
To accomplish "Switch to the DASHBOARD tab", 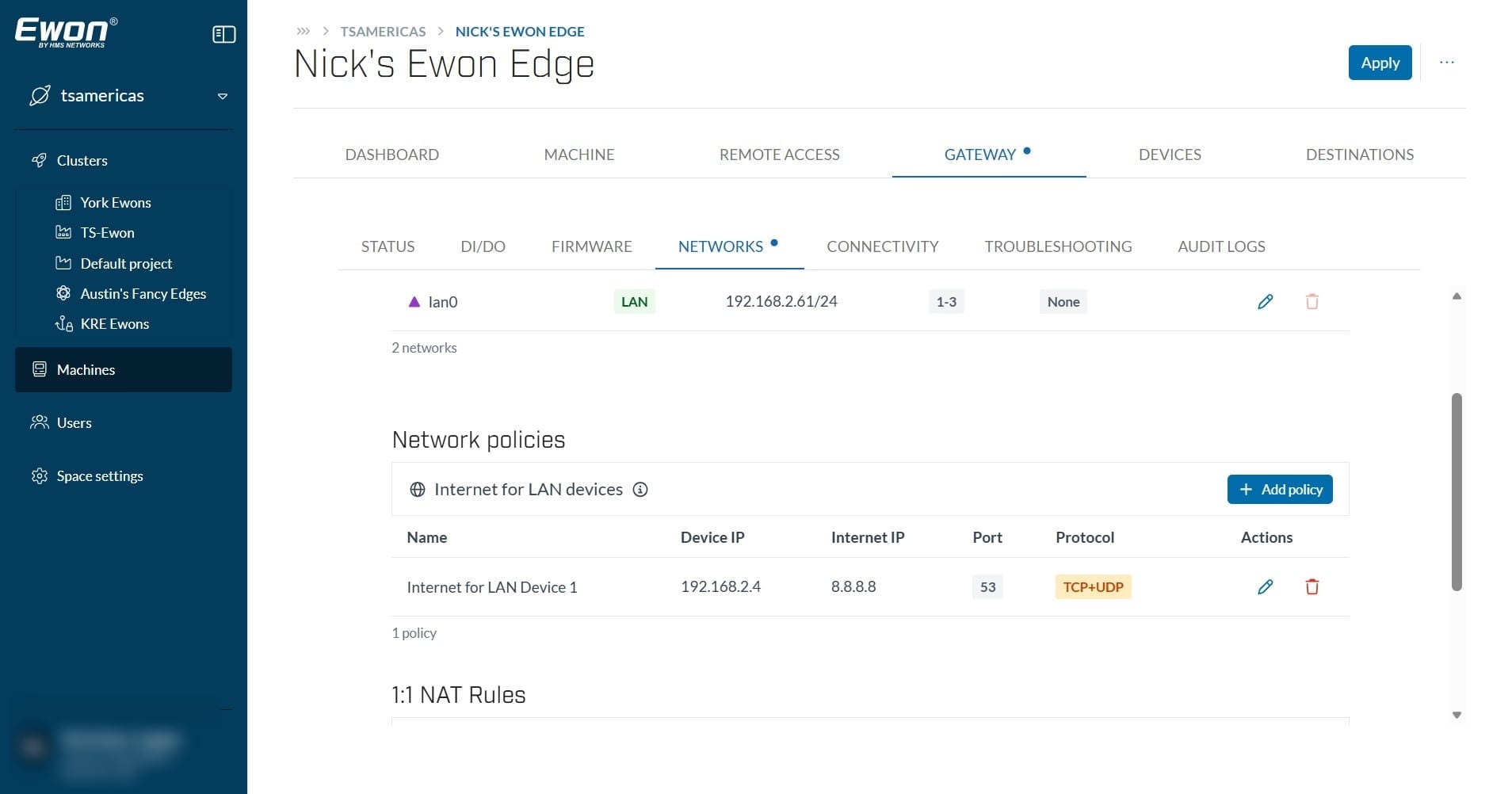I will click(392, 155).
